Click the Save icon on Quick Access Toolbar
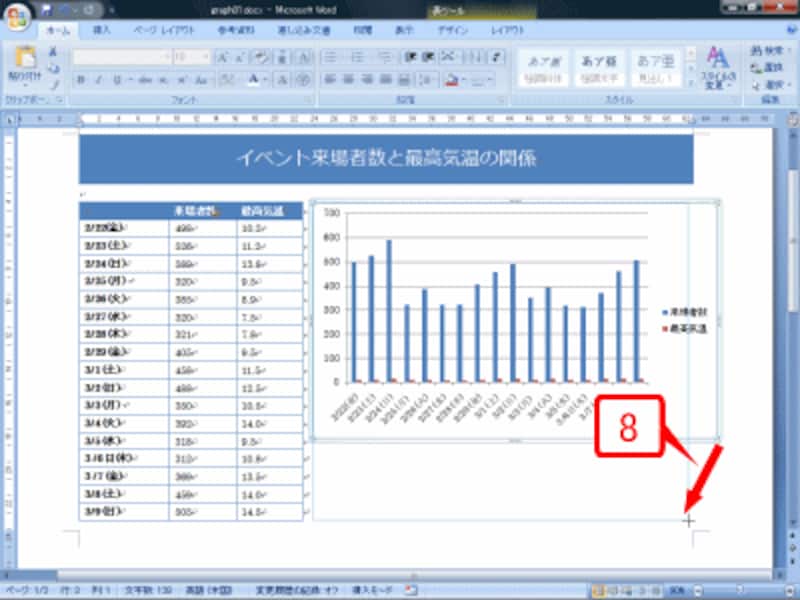This screenshot has height=600, width=800. [47, 10]
